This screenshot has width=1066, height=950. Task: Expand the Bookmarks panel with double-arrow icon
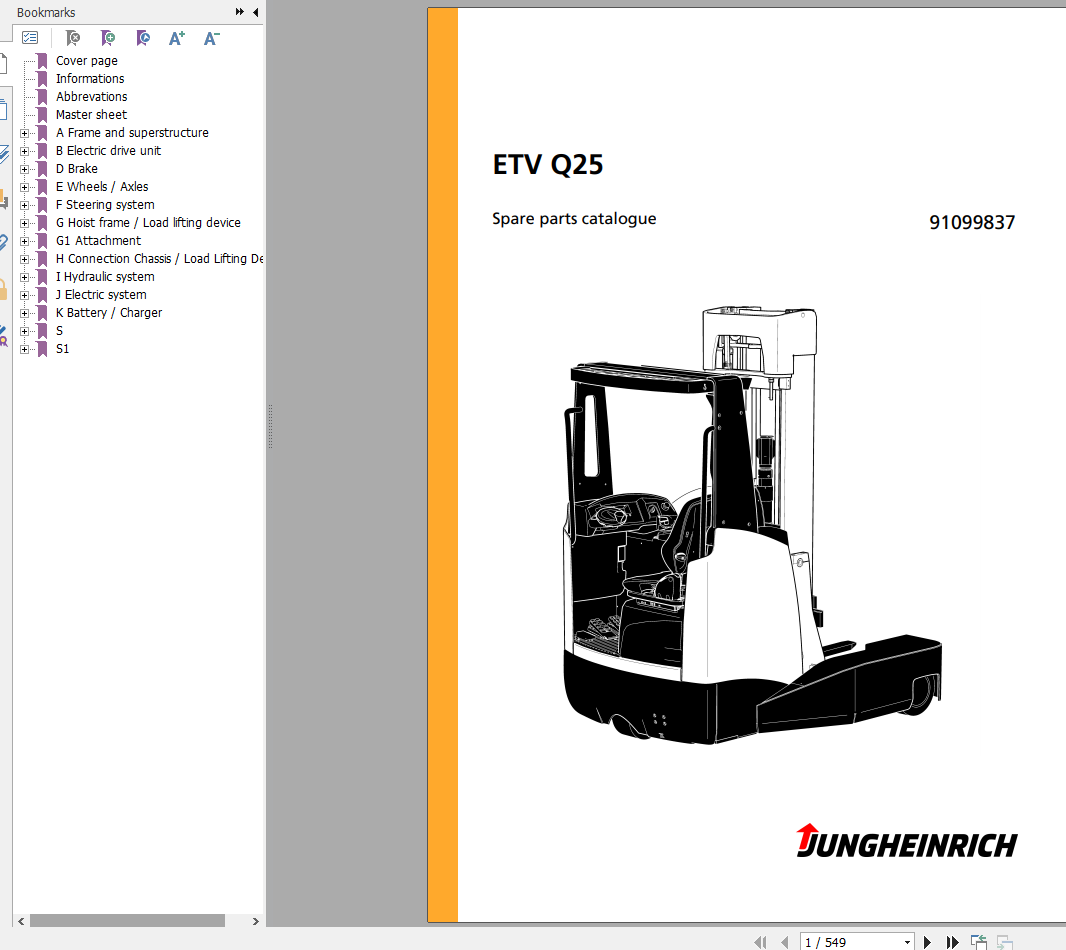coord(239,12)
